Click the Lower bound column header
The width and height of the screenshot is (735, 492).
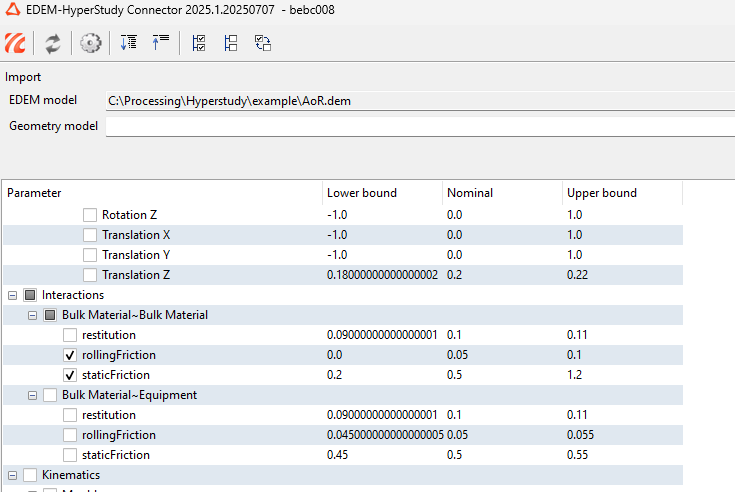[382, 193]
